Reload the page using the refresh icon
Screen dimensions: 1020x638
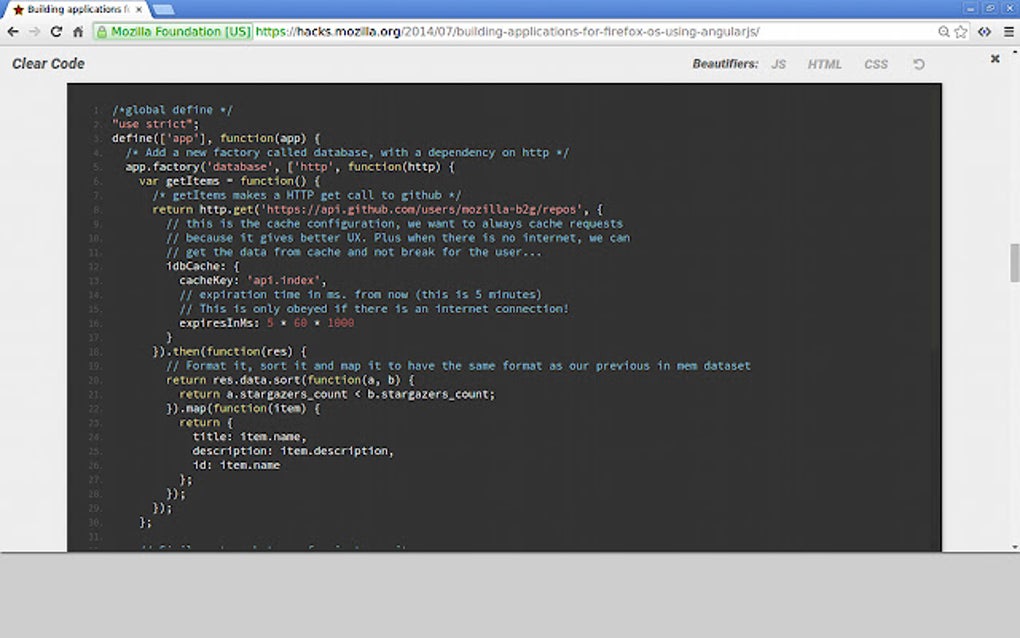tap(56, 31)
